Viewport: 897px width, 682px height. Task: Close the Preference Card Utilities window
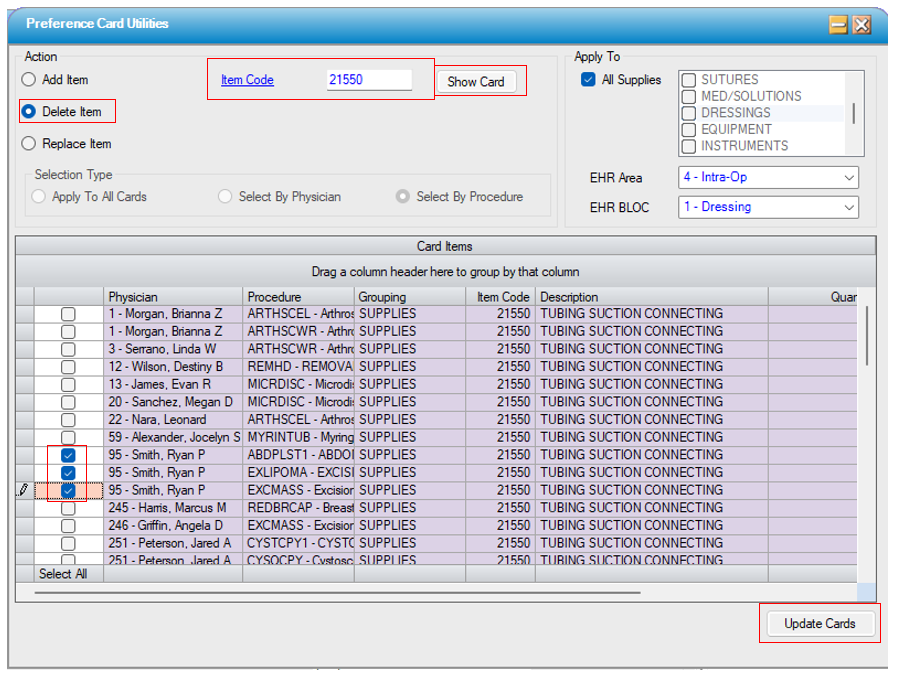[861, 25]
